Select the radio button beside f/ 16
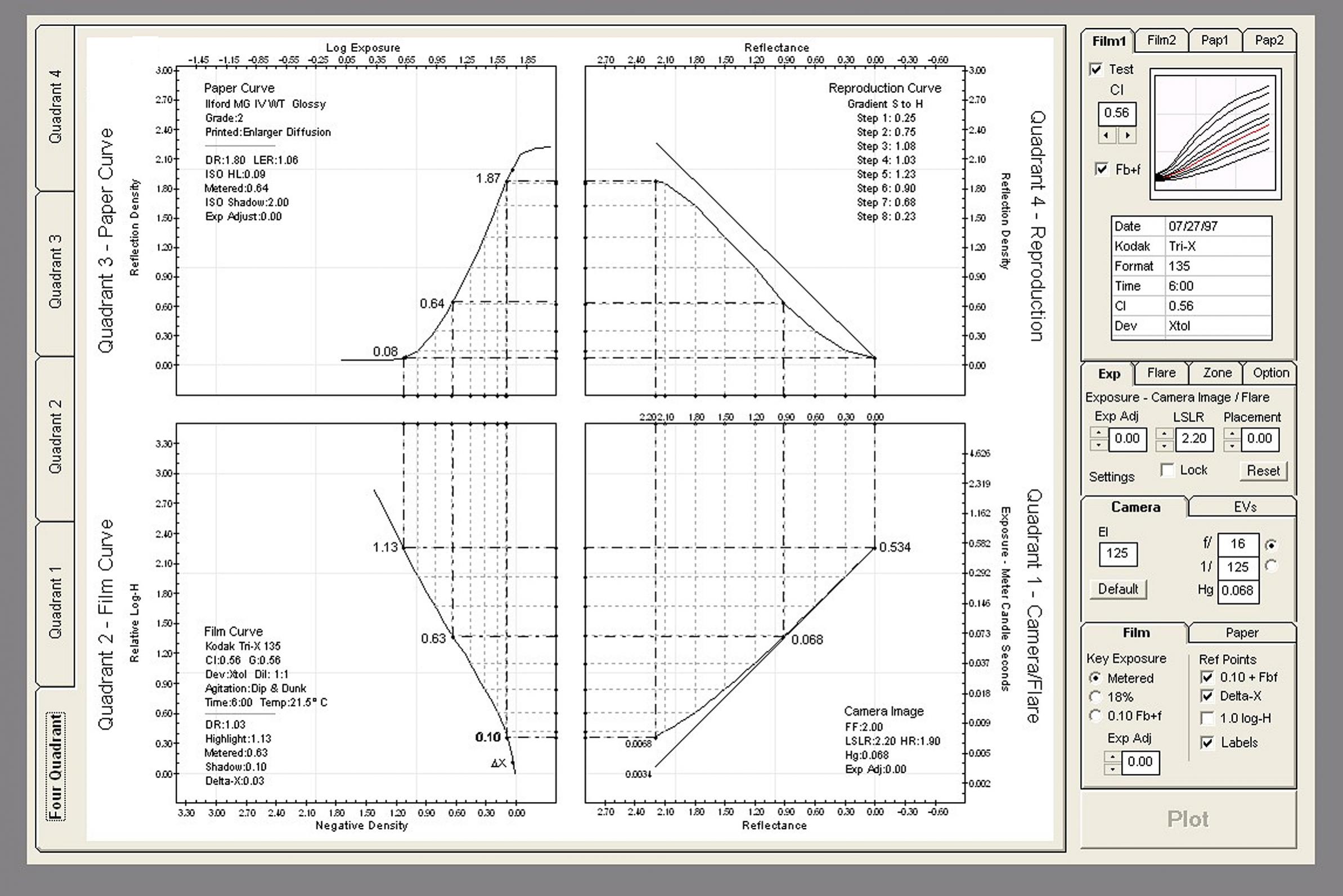Screen dimensions: 1343x896 tap(1271, 544)
